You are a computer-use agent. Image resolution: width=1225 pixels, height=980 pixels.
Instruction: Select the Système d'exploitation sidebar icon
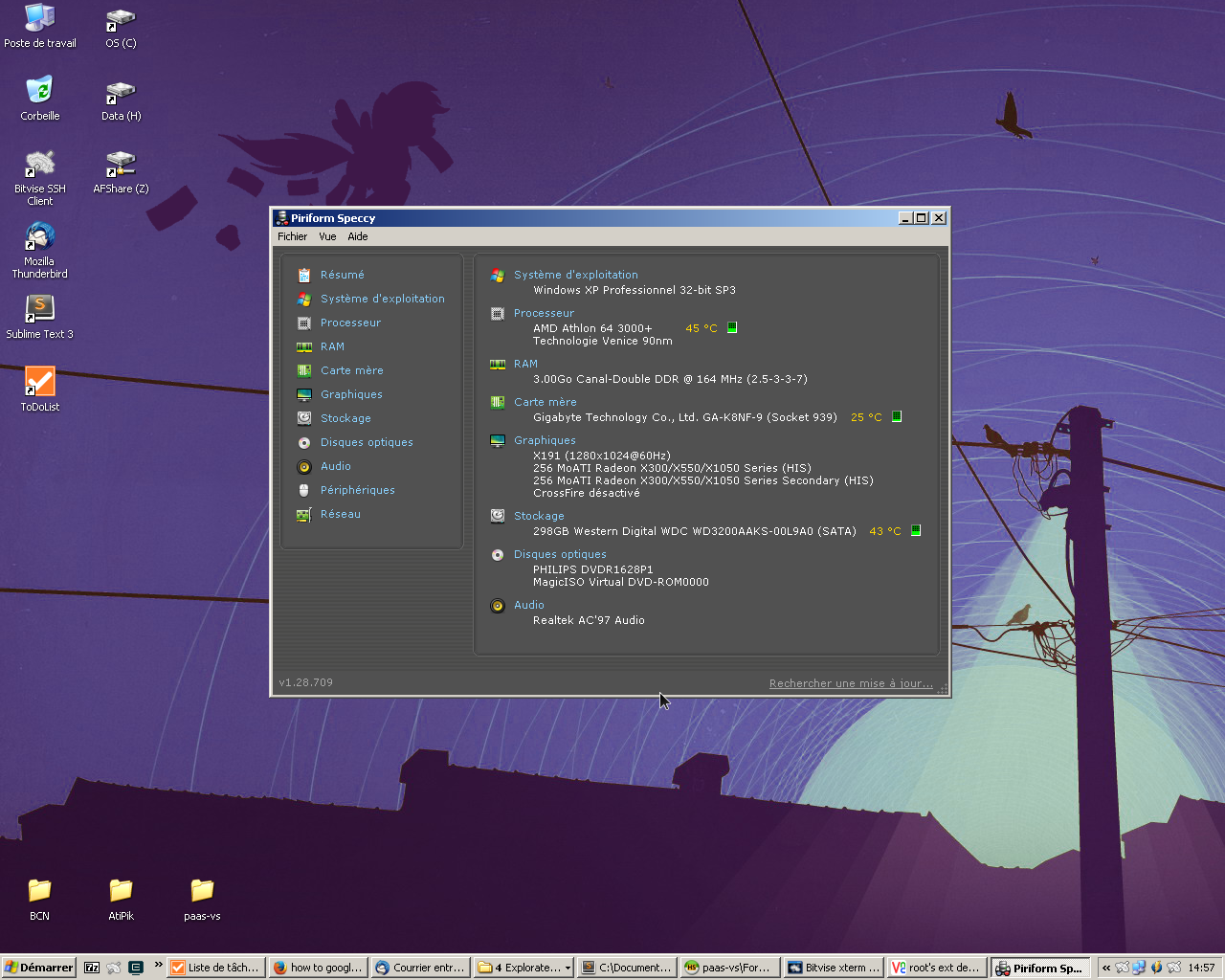coord(304,300)
